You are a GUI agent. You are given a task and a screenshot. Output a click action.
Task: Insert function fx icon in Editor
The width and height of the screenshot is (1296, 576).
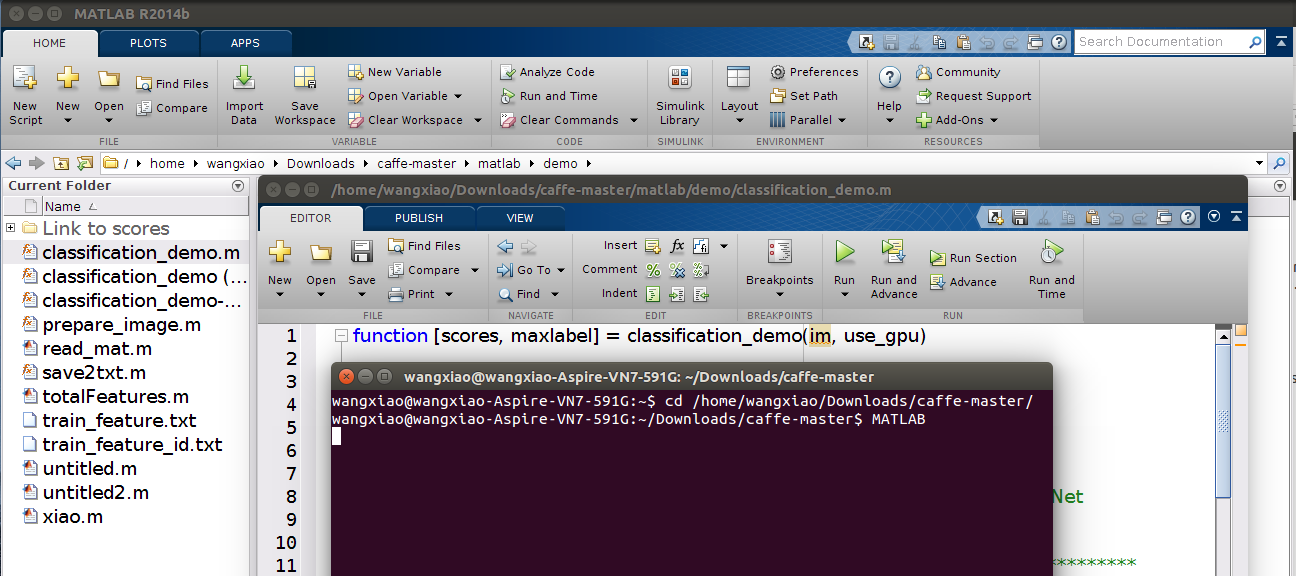pyautogui.click(x=677, y=246)
